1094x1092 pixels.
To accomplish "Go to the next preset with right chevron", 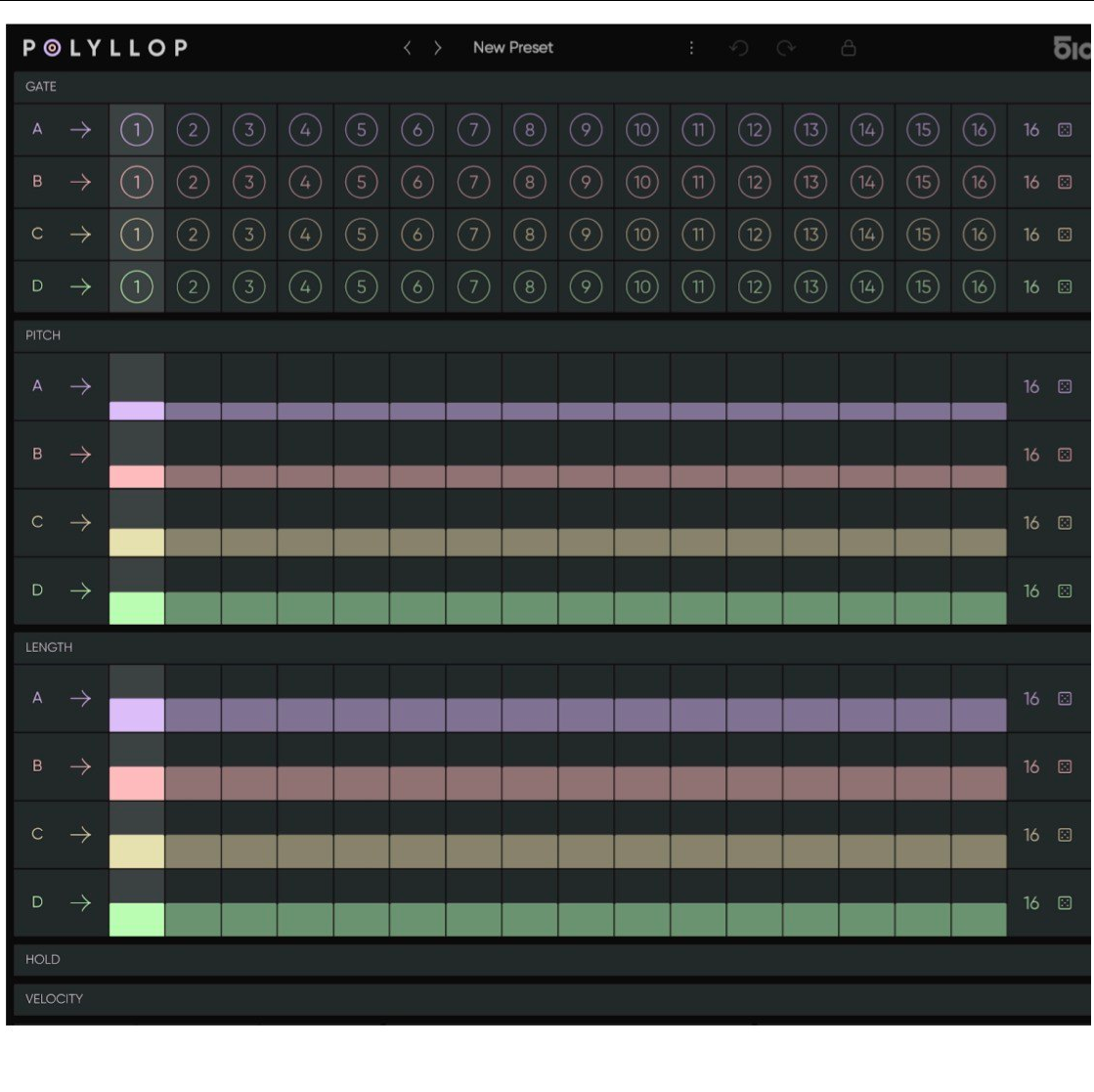I will tap(437, 48).
